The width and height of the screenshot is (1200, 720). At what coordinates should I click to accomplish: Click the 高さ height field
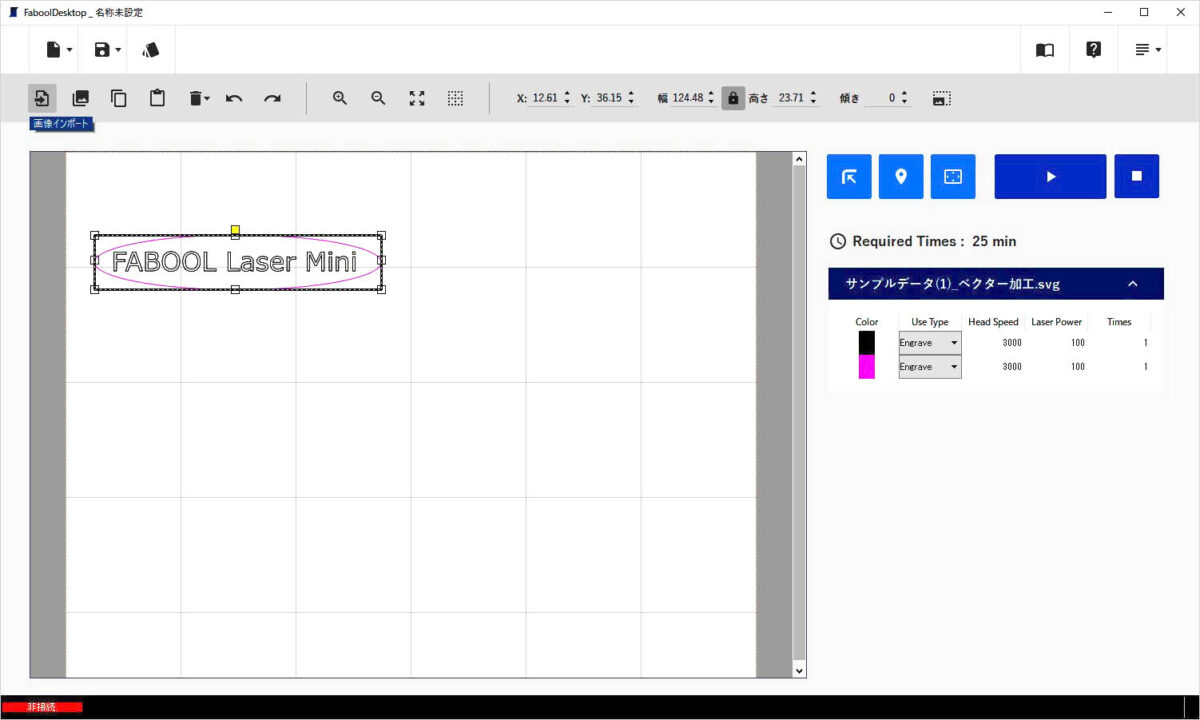tap(790, 98)
